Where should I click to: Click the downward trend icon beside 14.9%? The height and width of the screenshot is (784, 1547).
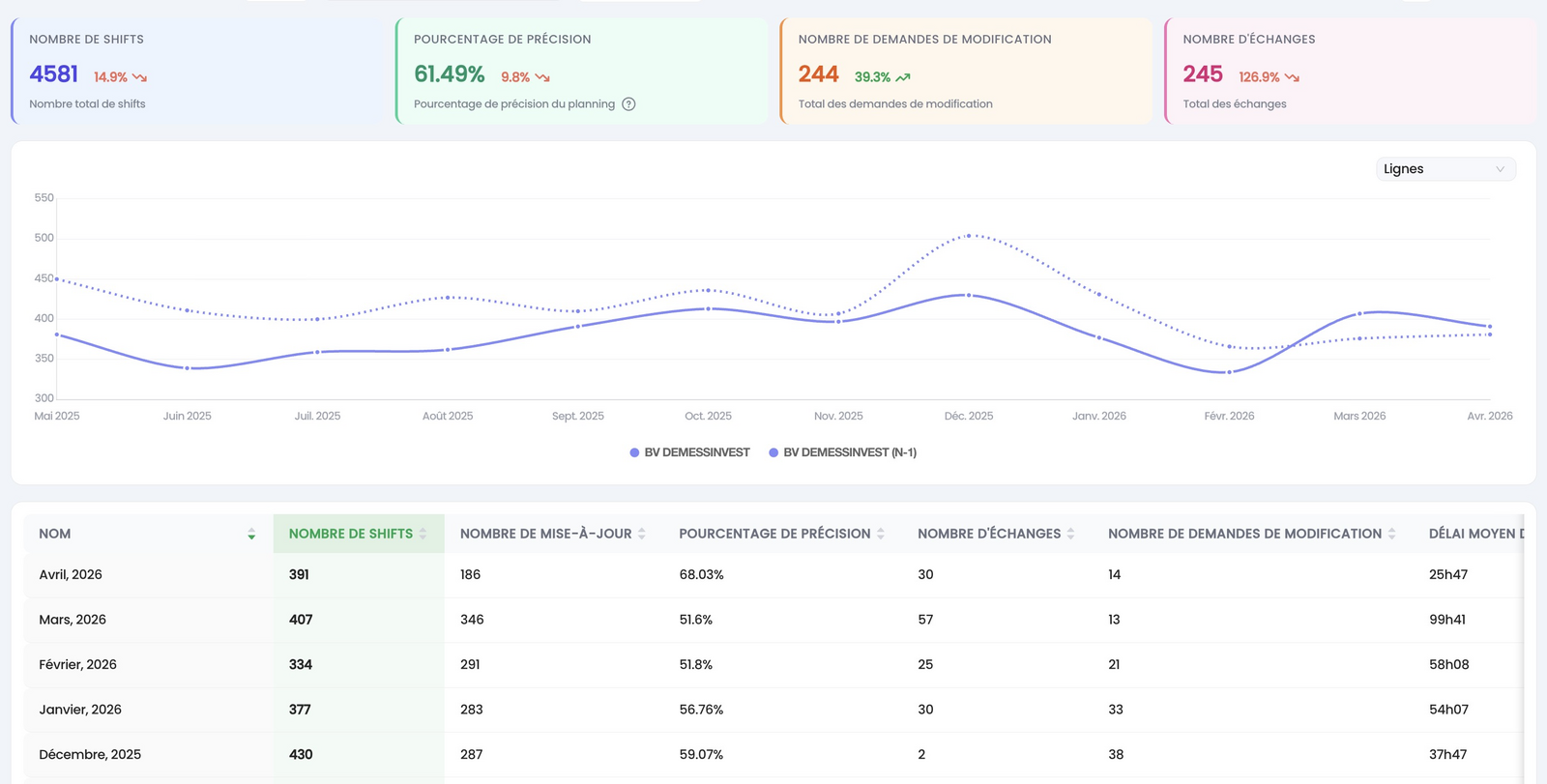[x=140, y=77]
